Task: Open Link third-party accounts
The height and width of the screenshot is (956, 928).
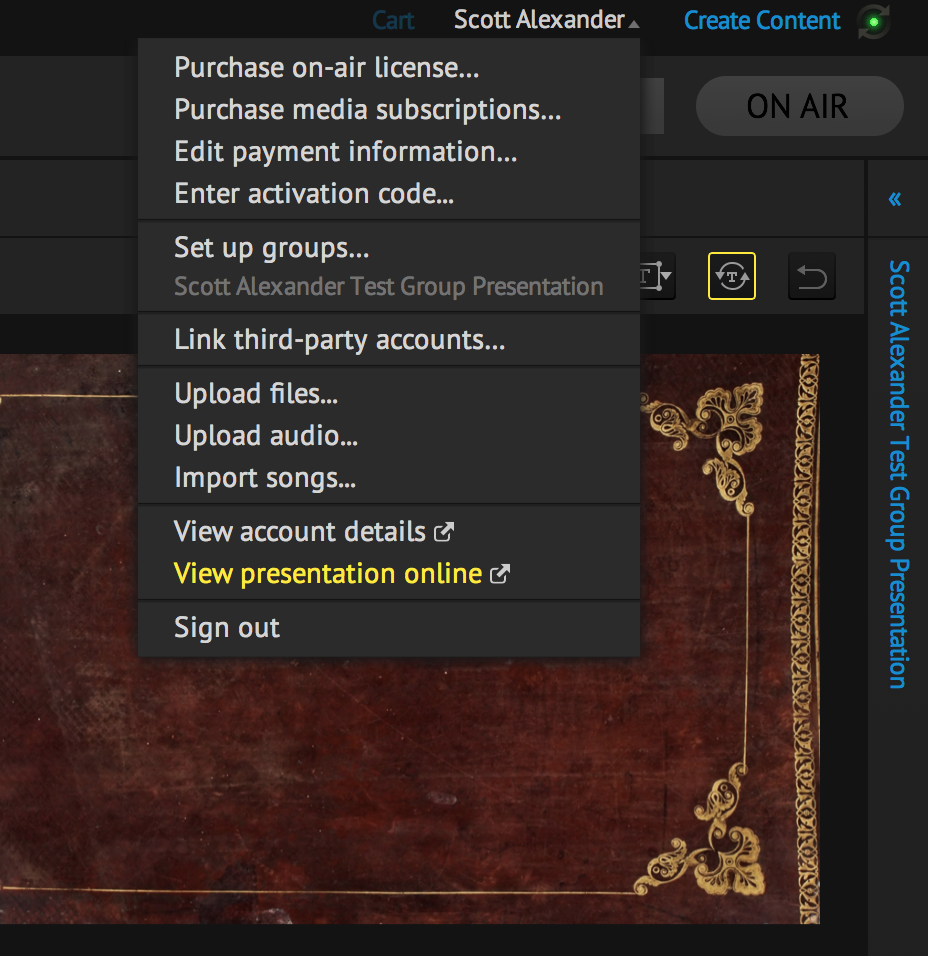Action: tap(388, 339)
